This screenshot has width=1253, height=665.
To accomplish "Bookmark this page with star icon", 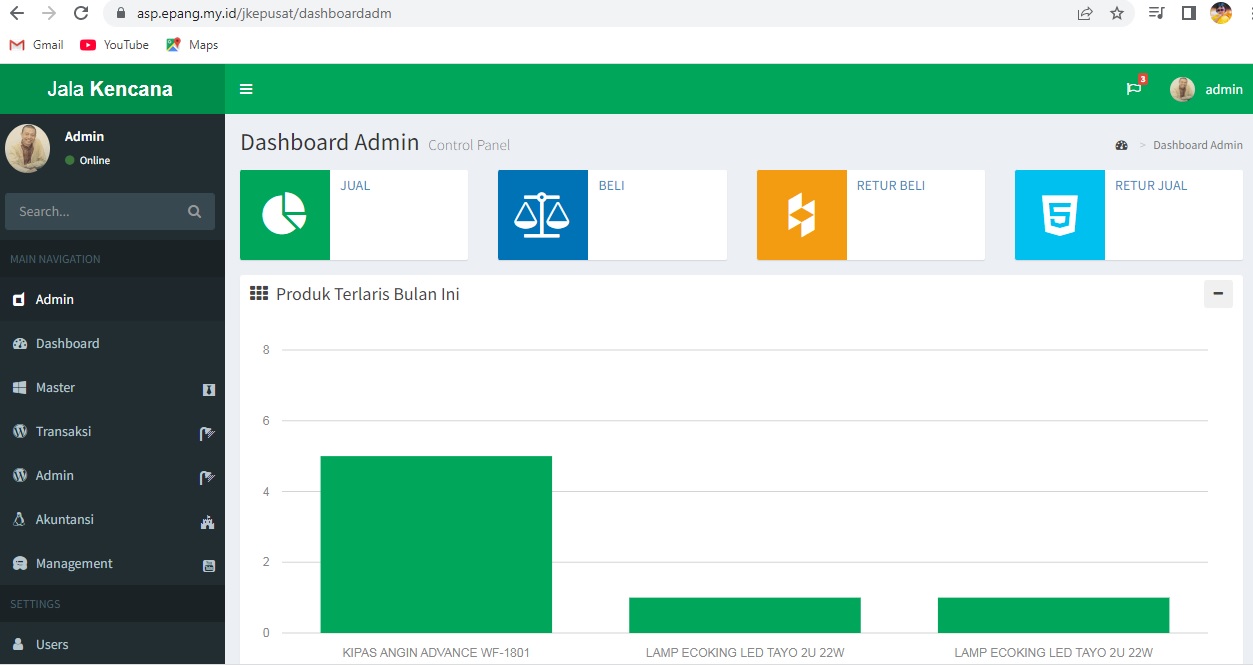I will 1117,13.
